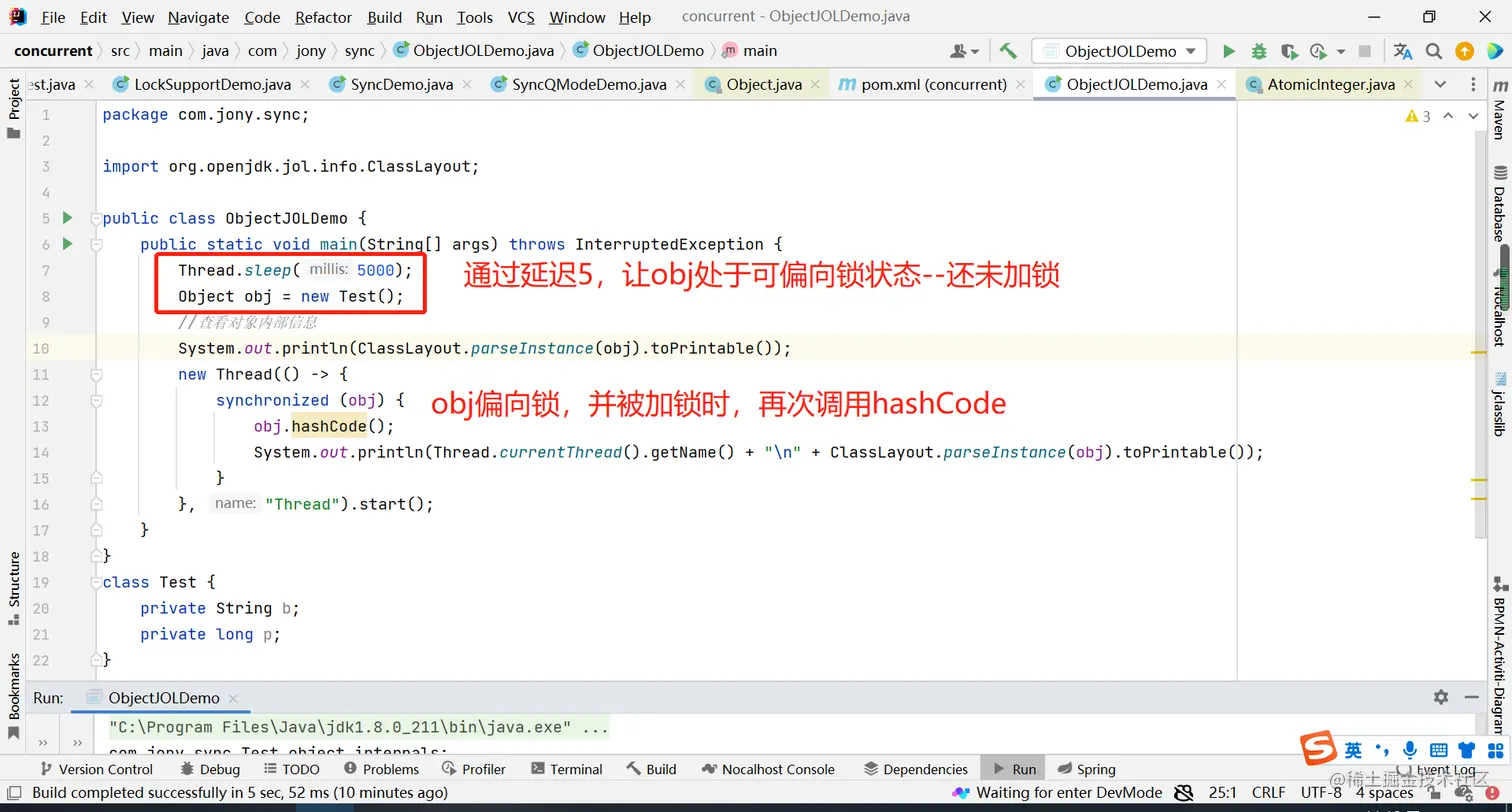Toggle the Structure tool window
Viewport: 1512px width, 812px height.
click(14, 588)
